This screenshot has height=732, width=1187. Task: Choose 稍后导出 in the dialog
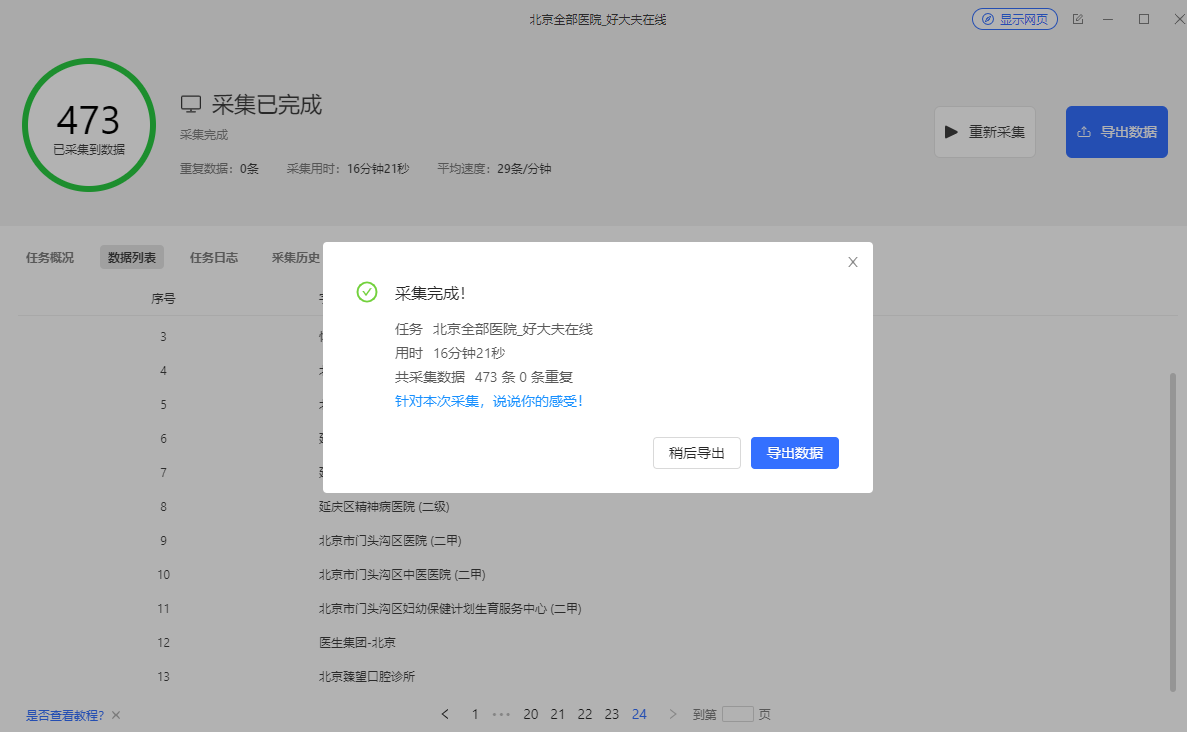(696, 453)
